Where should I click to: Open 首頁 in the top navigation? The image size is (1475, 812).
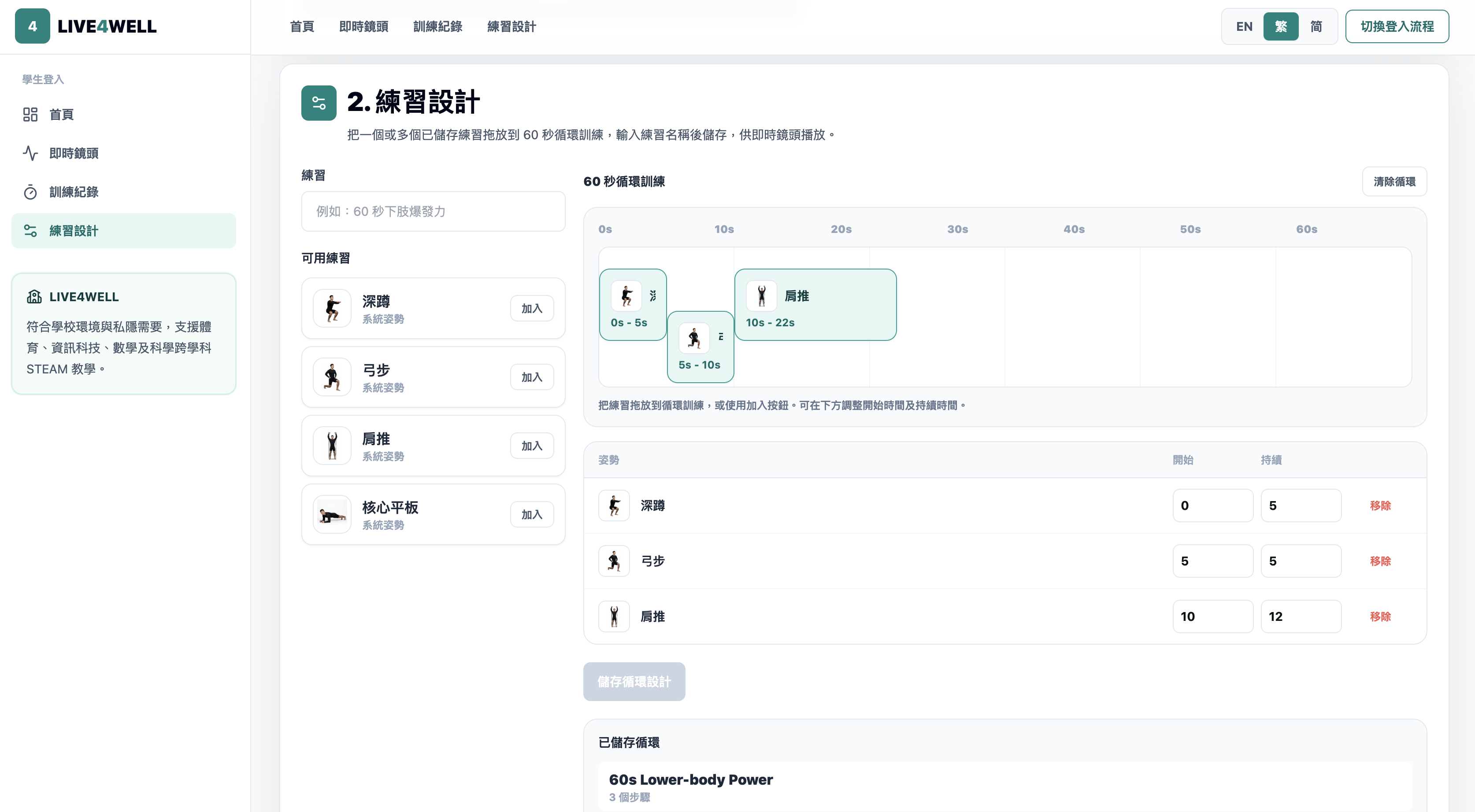pos(302,26)
